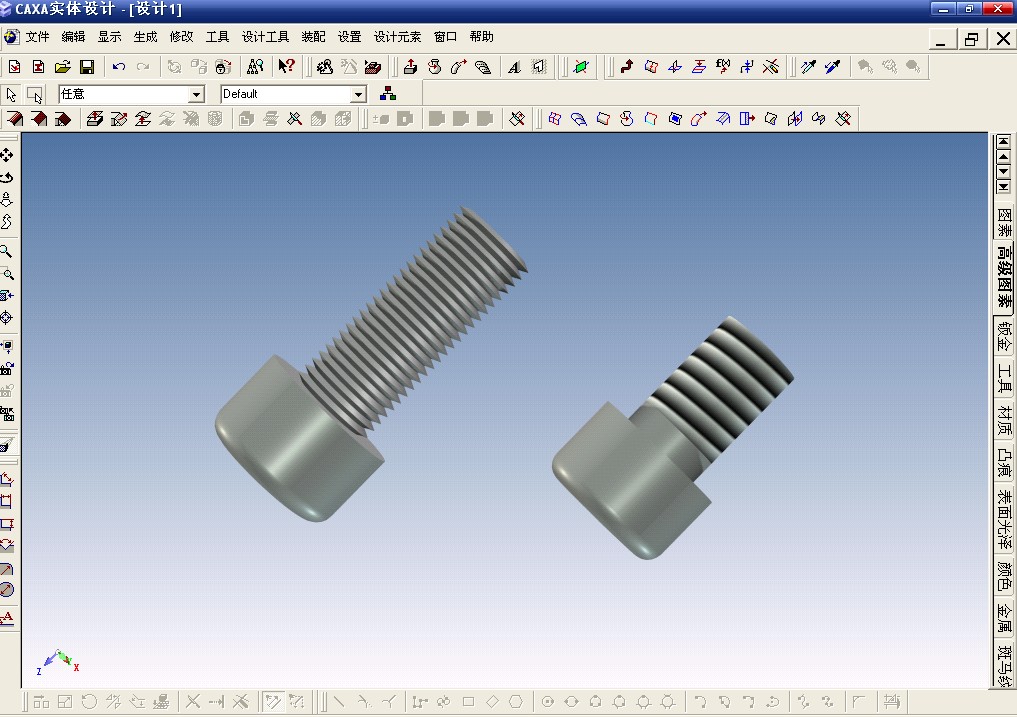The height and width of the screenshot is (717, 1017).
Task: Select the box selection tool
Action: click(x=34, y=95)
